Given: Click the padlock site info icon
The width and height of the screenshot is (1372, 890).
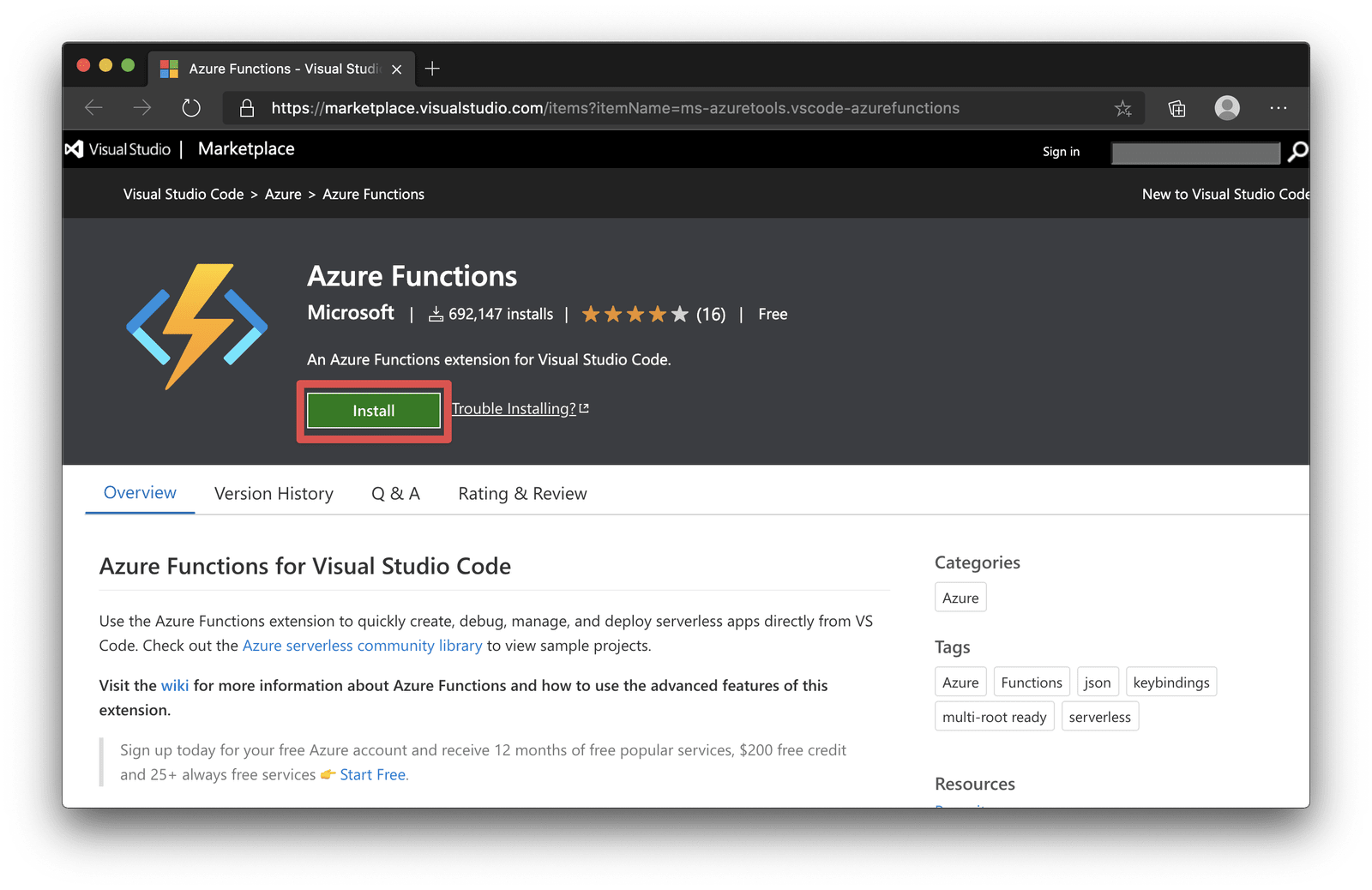Looking at the screenshot, I should pos(247,108).
